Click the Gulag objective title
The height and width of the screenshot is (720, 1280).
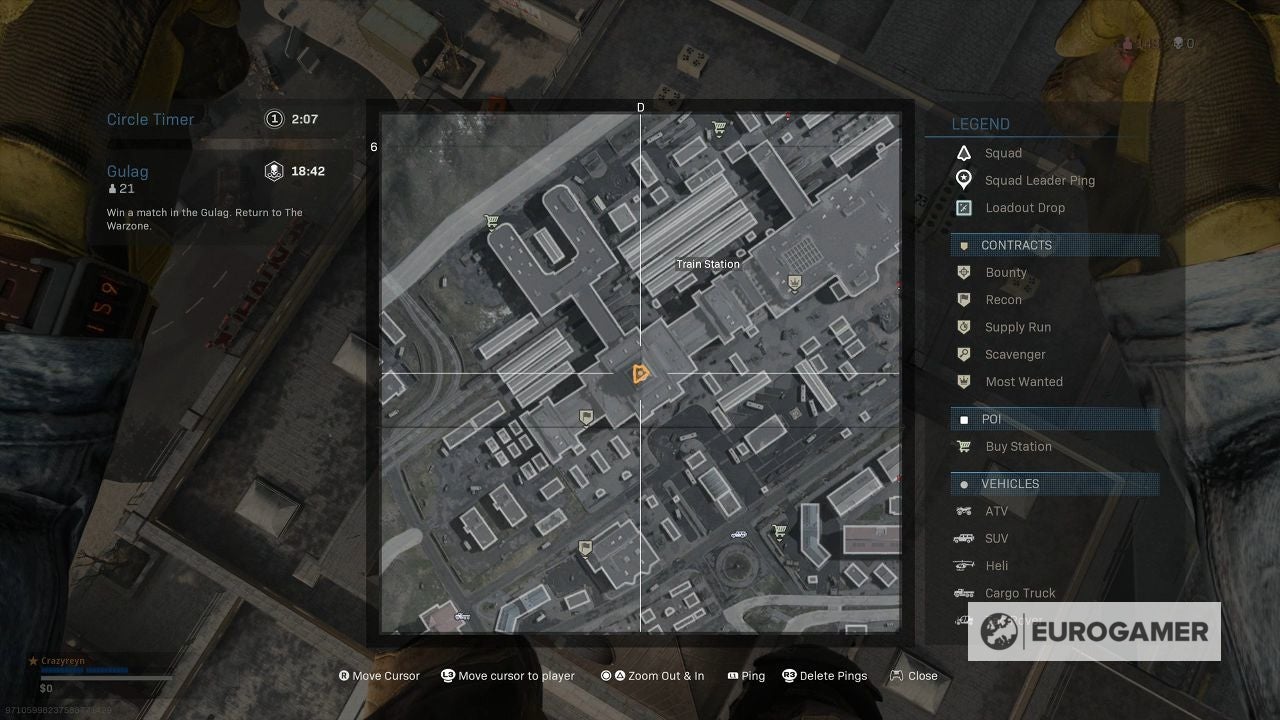(x=128, y=171)
